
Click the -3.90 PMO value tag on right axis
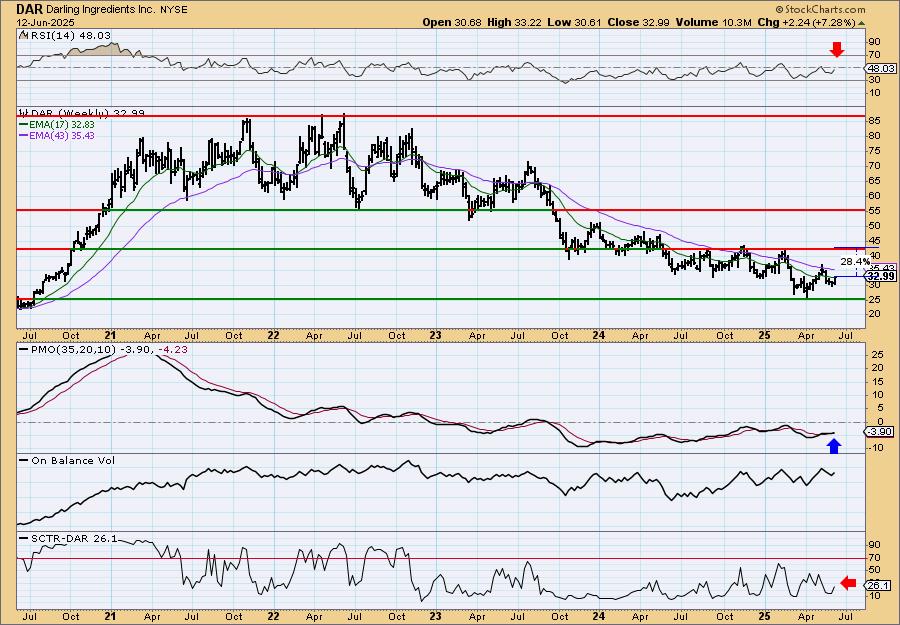[x=880, y=432]
